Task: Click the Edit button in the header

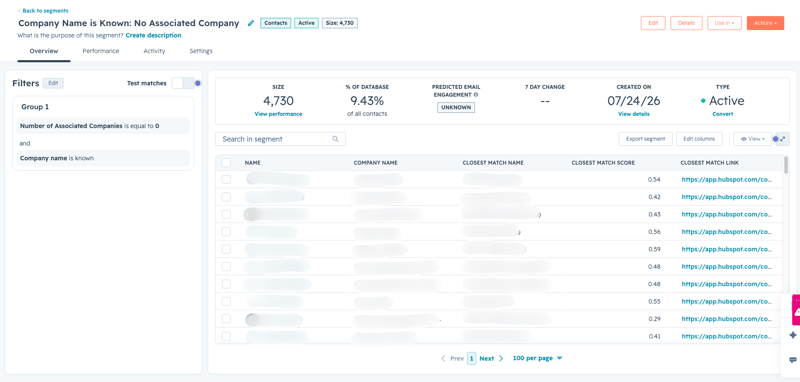Action: [653, 23]
